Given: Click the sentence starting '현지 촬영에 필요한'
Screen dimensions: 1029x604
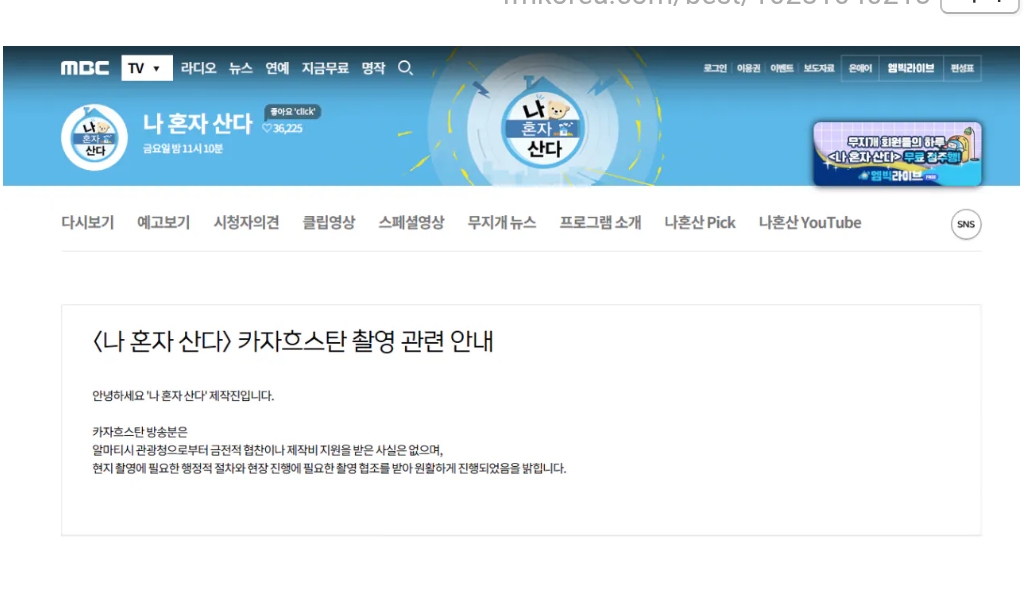Looking at the screenshot, I should [329, 468].
